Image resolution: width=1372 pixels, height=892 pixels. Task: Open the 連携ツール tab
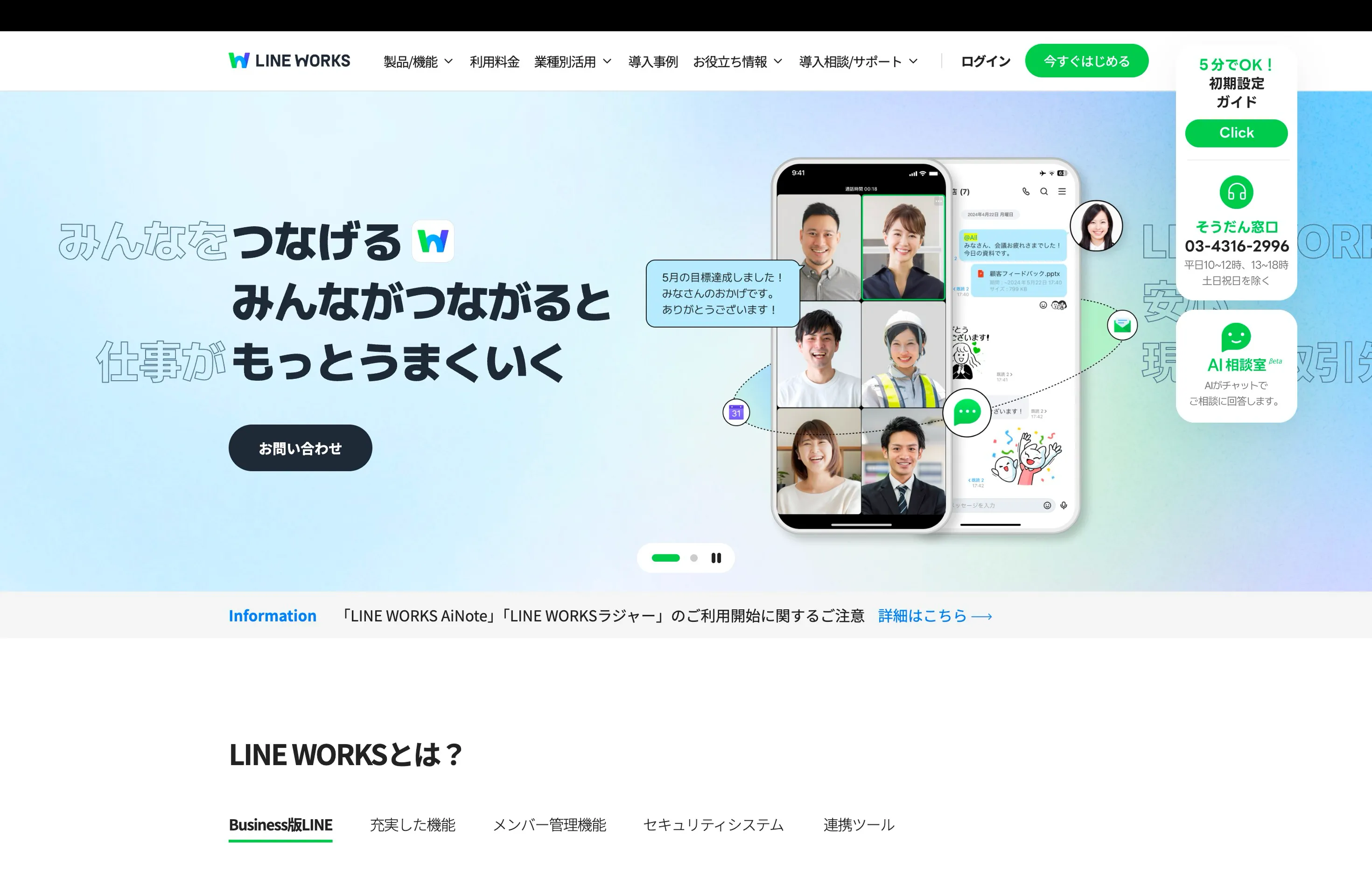coord(859,825)
